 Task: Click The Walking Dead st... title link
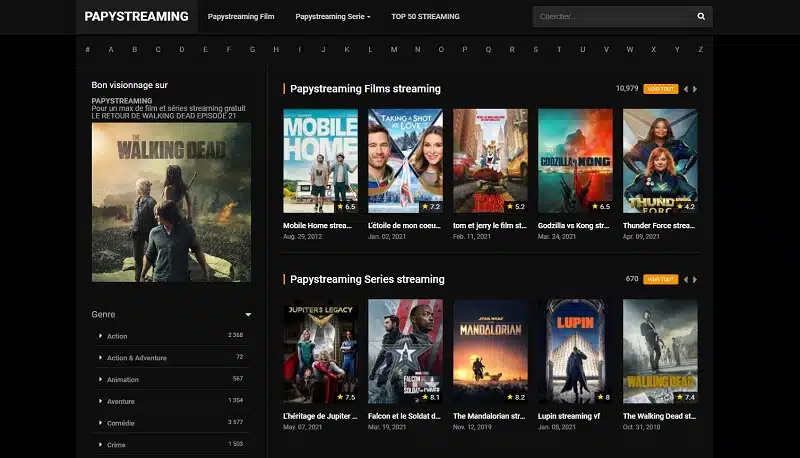[659, 416]
